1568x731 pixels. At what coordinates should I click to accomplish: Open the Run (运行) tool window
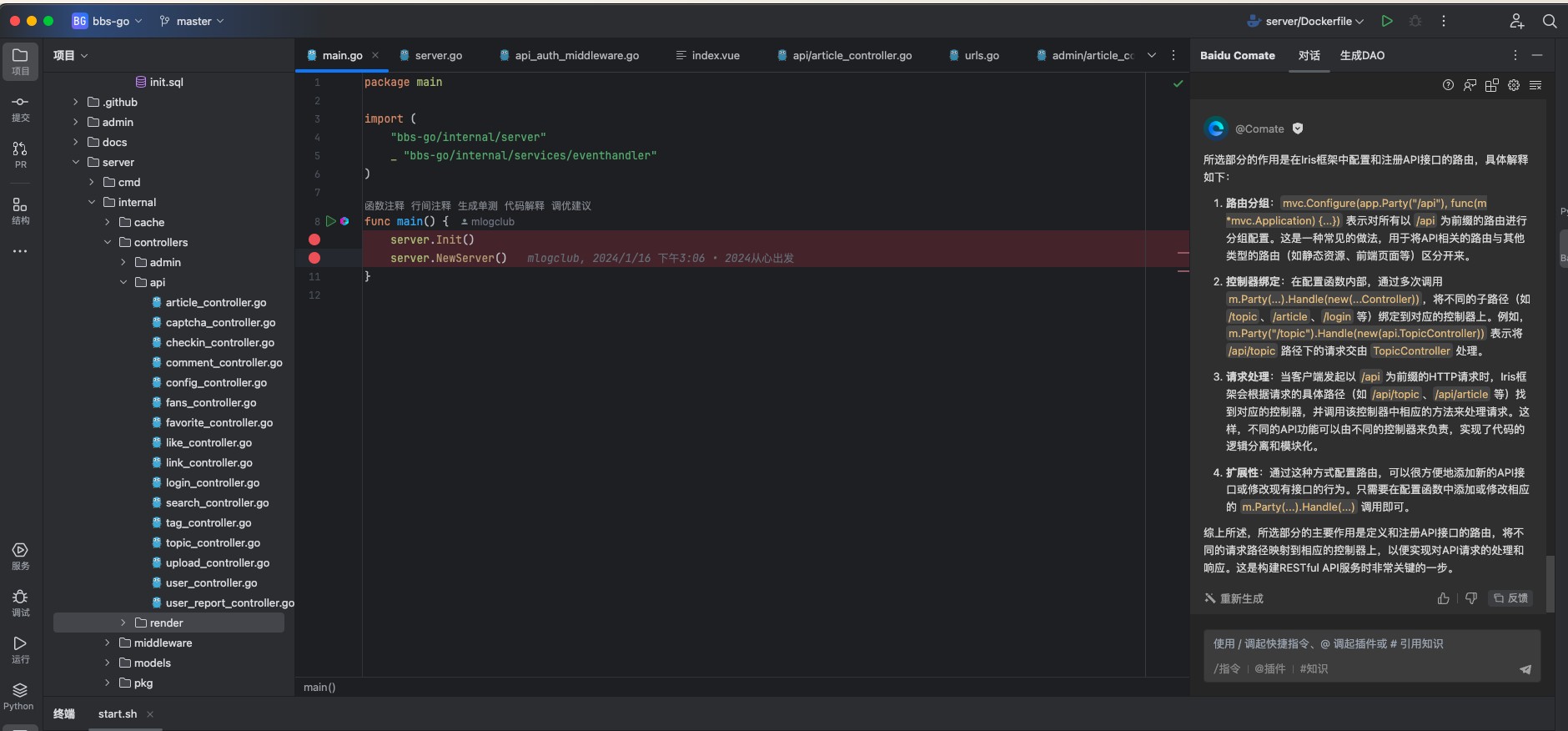[x=20, y=650]
